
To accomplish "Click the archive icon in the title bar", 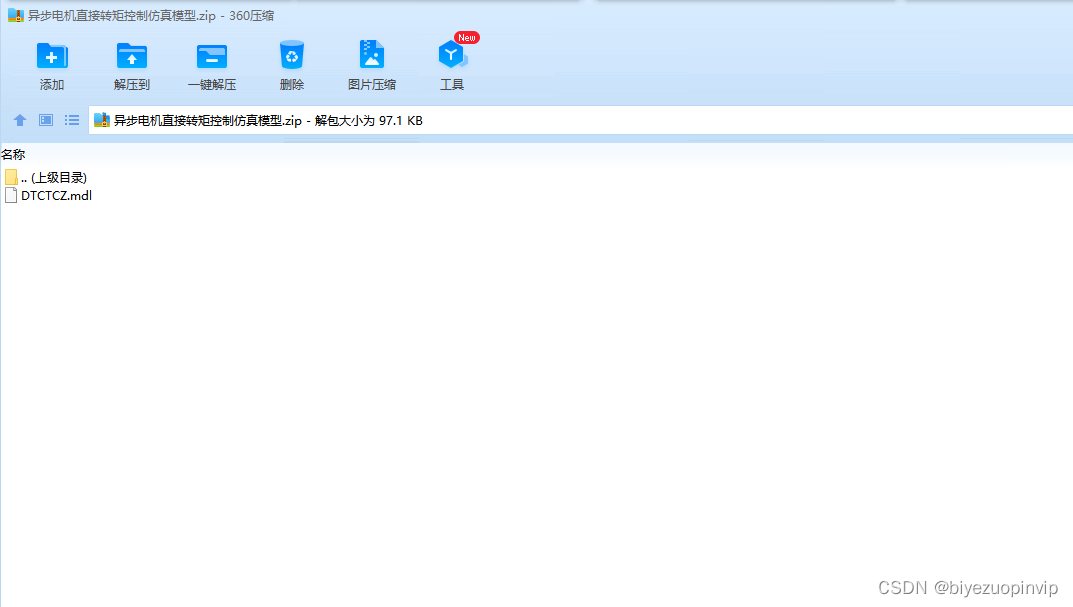I will [x=12, y=16].
